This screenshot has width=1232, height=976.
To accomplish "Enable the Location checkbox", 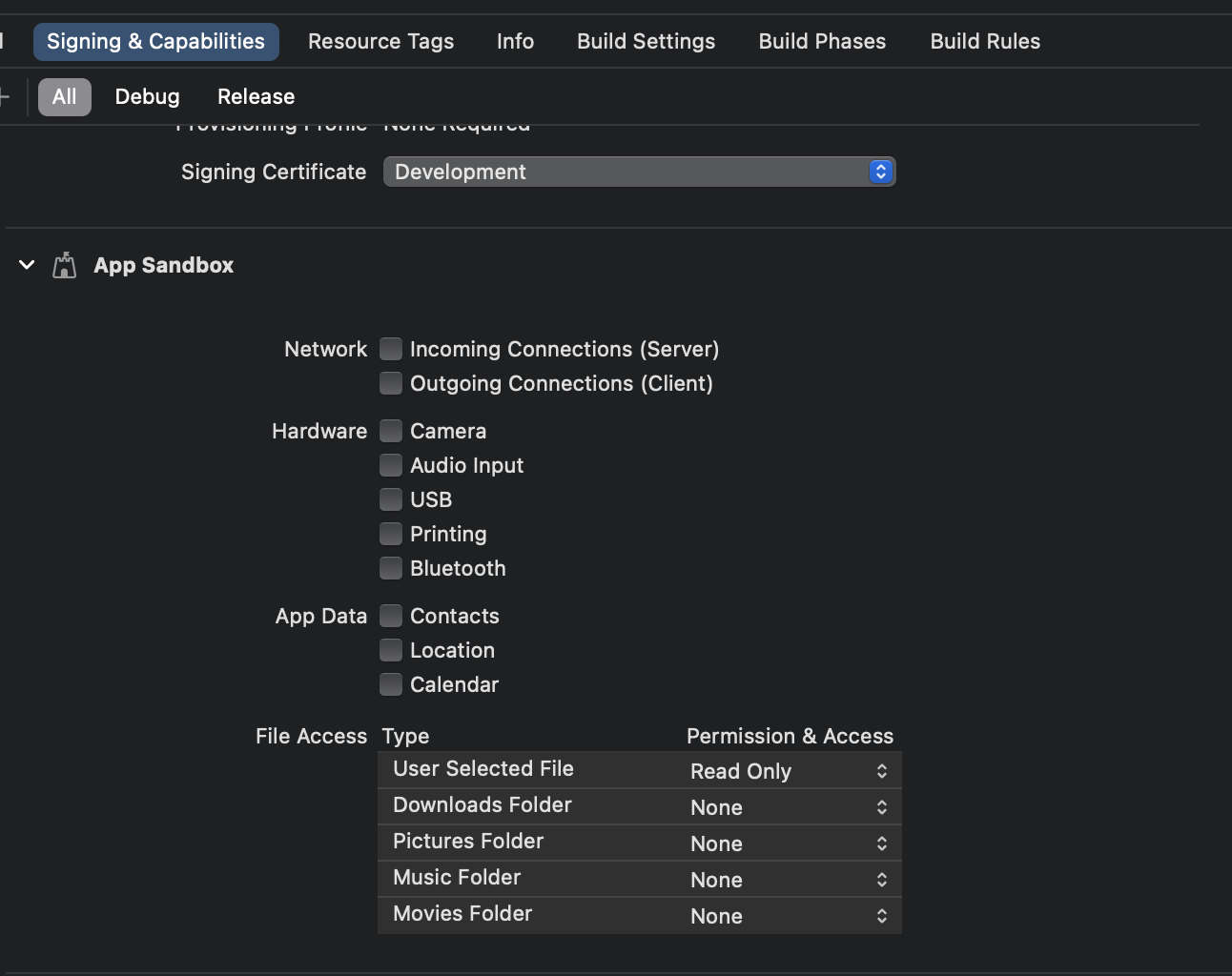I will click(391, 650).
